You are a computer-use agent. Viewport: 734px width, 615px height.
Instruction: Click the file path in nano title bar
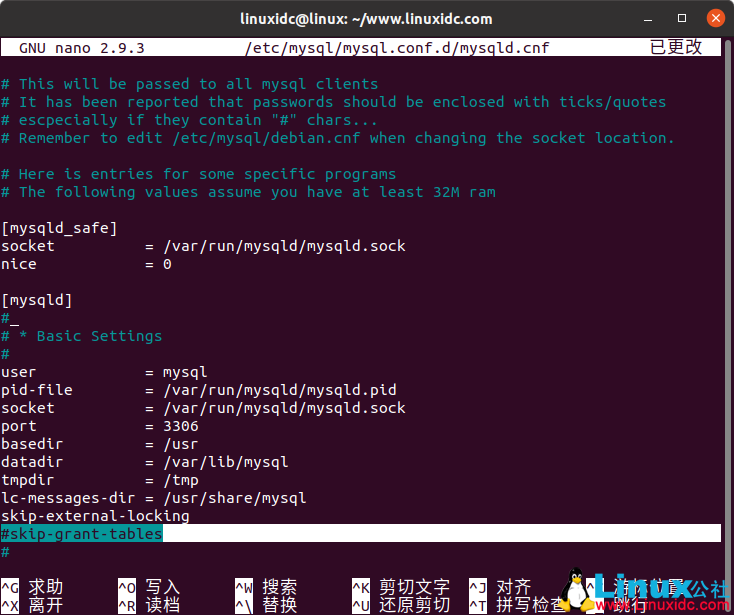[x=397, y=48]
